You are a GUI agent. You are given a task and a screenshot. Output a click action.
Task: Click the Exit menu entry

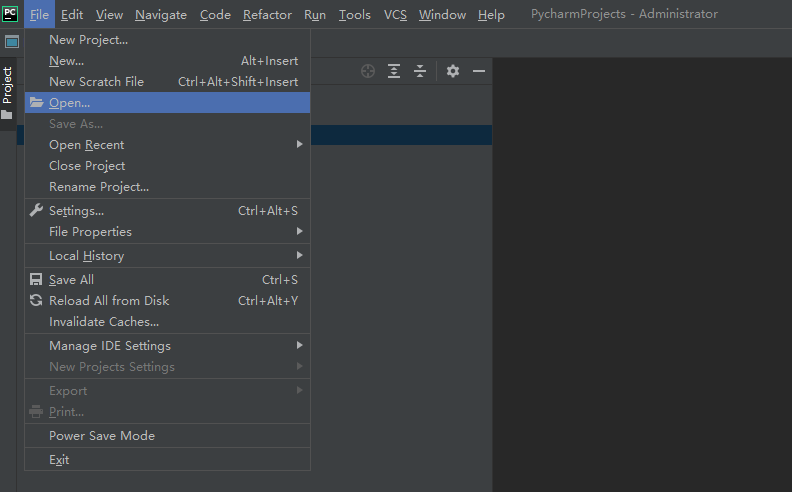(167, 460)
